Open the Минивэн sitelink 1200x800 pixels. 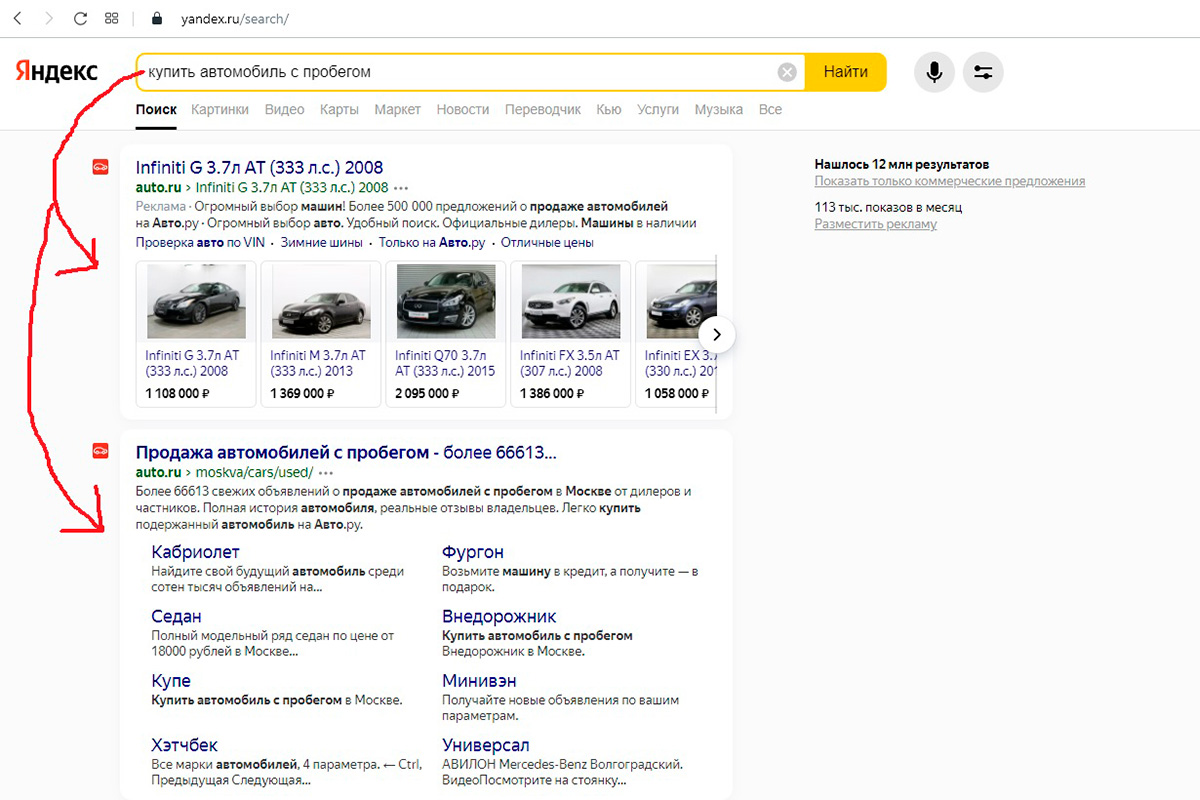(479, 681)
